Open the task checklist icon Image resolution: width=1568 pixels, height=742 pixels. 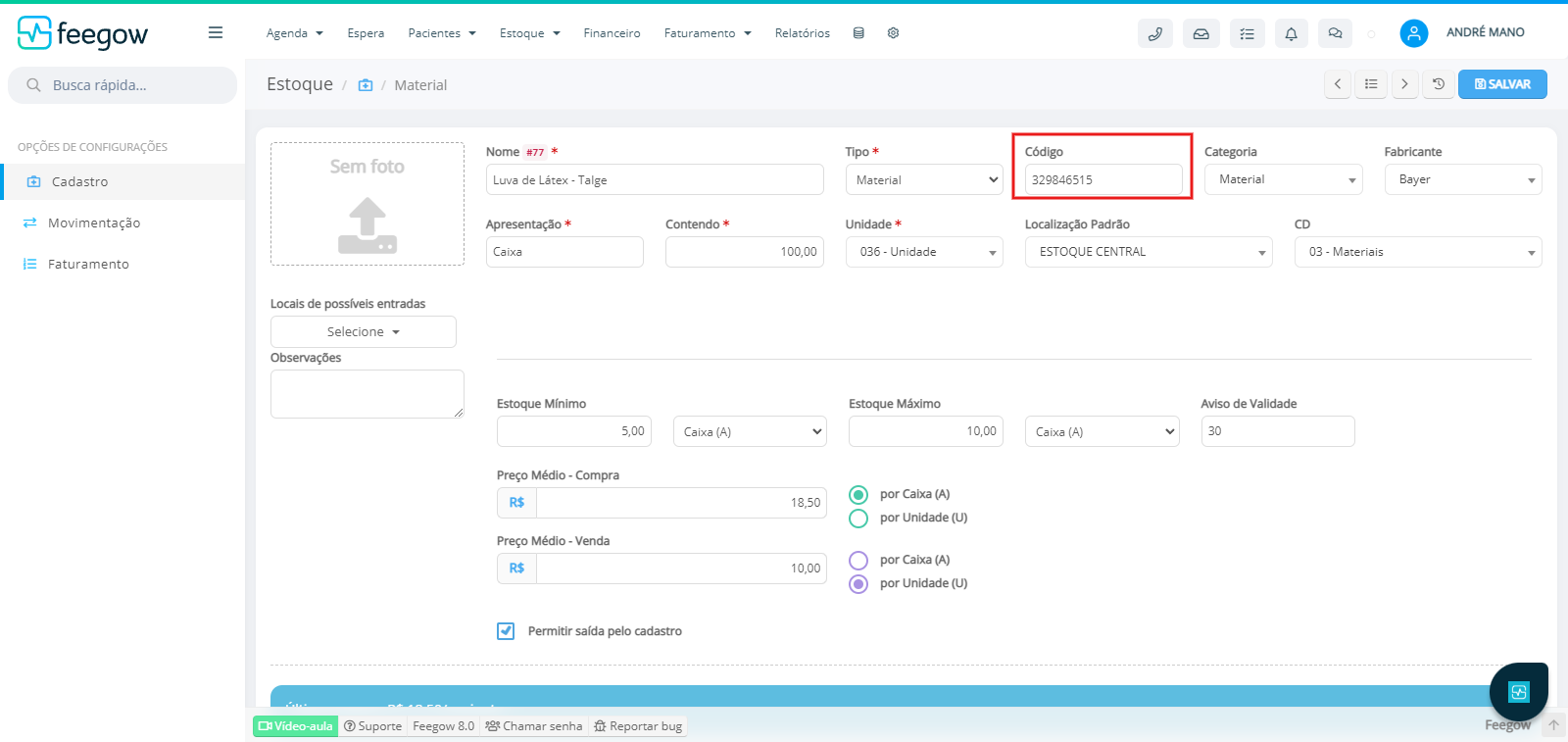1247,33
